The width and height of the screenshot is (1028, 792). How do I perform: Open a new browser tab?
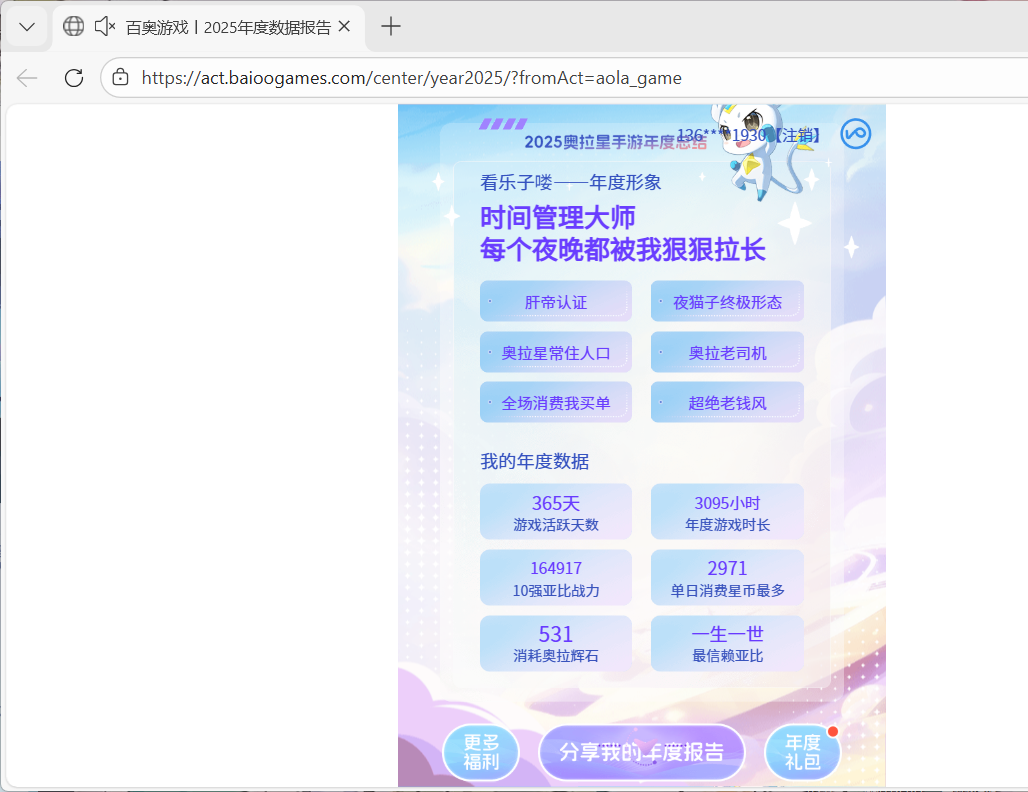pyautogui.click(x=391, y=27)
